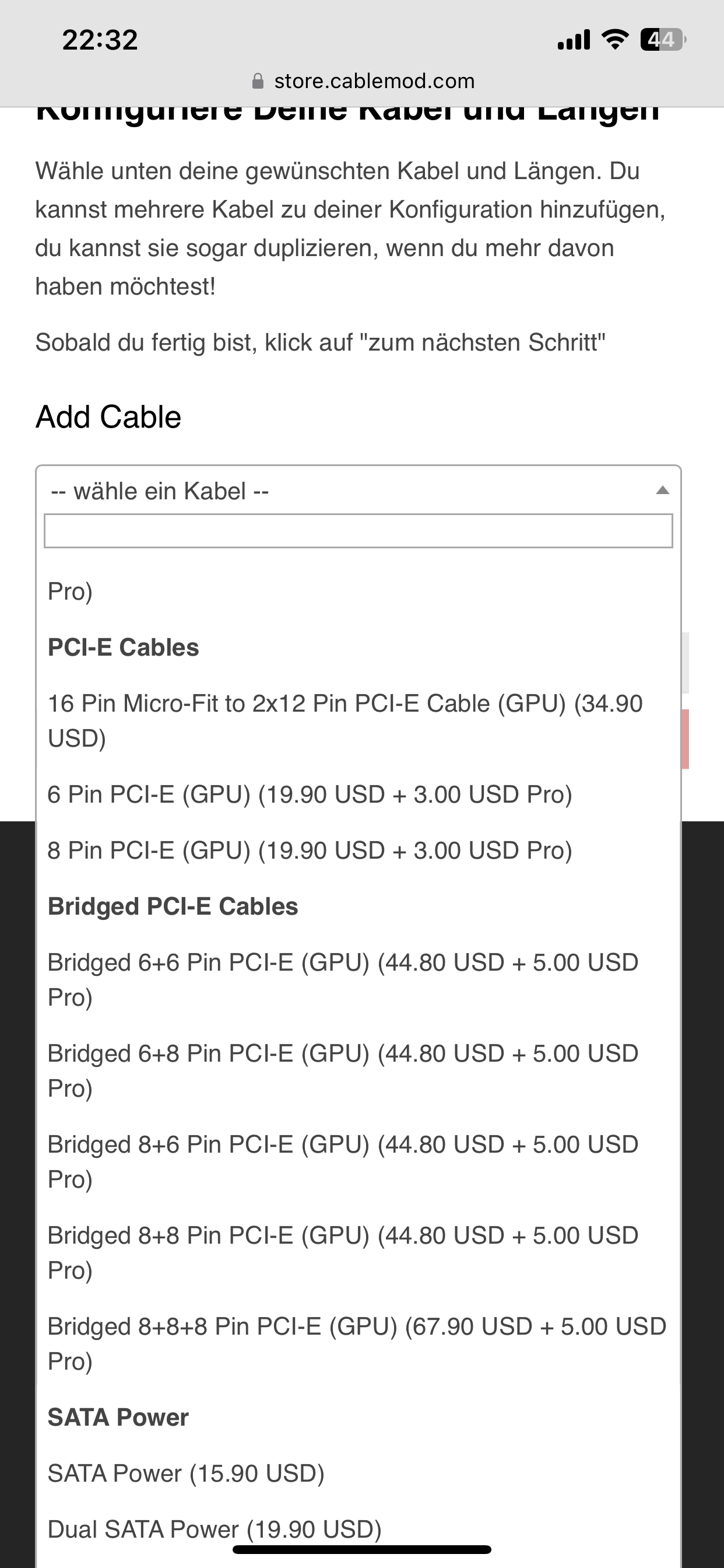Tap the Wi-Fi status icon
724x1568 pixels.
[x=615, y=40]
